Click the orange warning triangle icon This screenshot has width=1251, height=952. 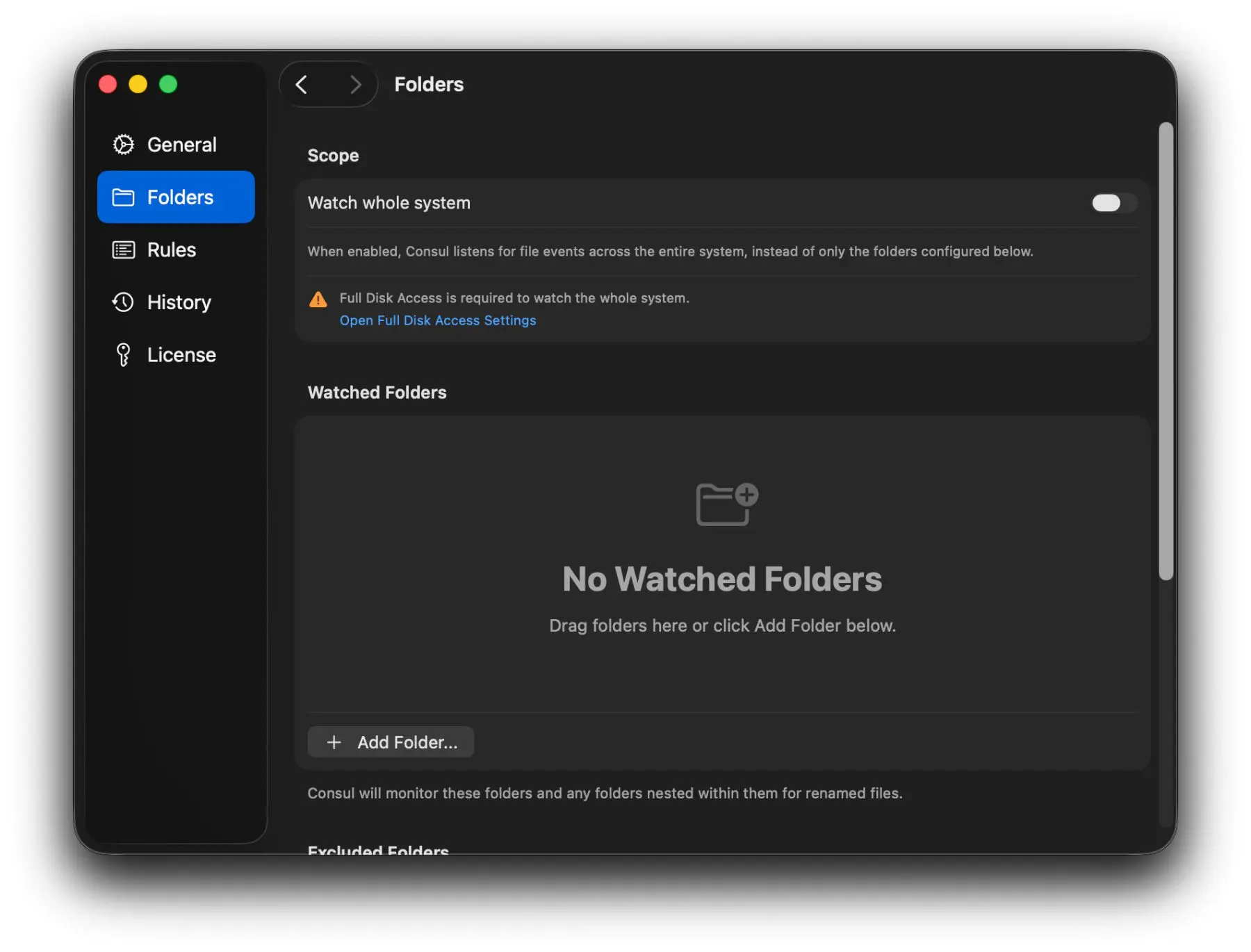(x=318, y=300)
